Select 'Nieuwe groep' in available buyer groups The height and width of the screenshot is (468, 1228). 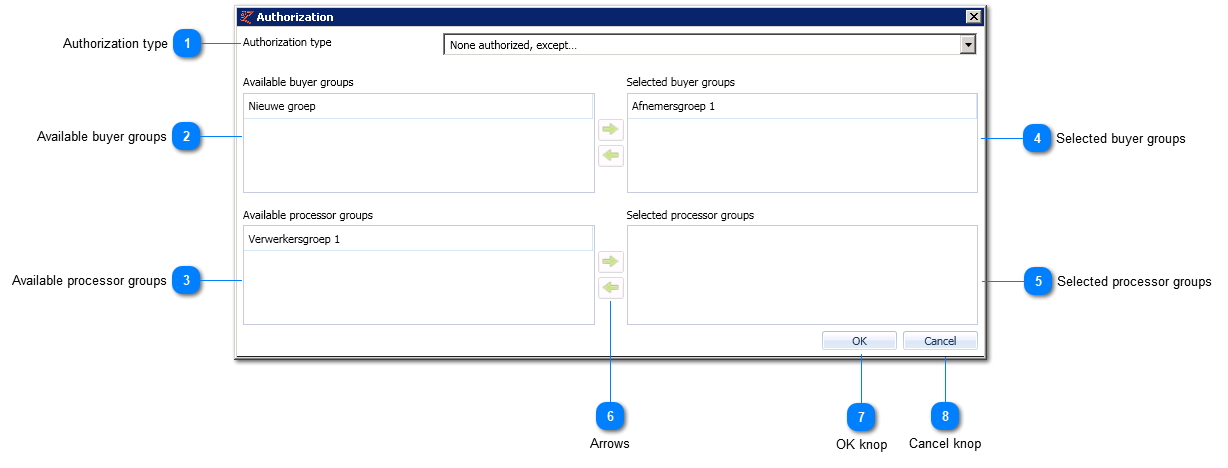point(418,106)
